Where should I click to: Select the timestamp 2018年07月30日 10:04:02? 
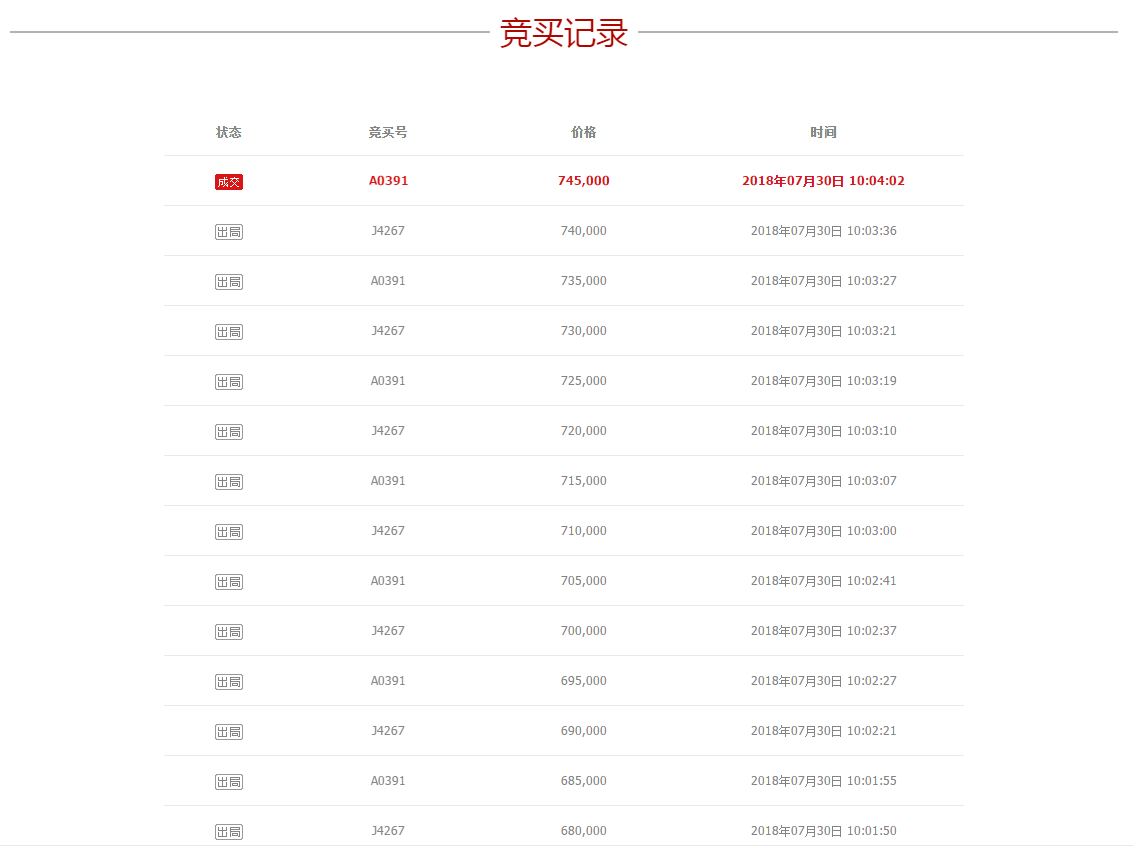823,181
